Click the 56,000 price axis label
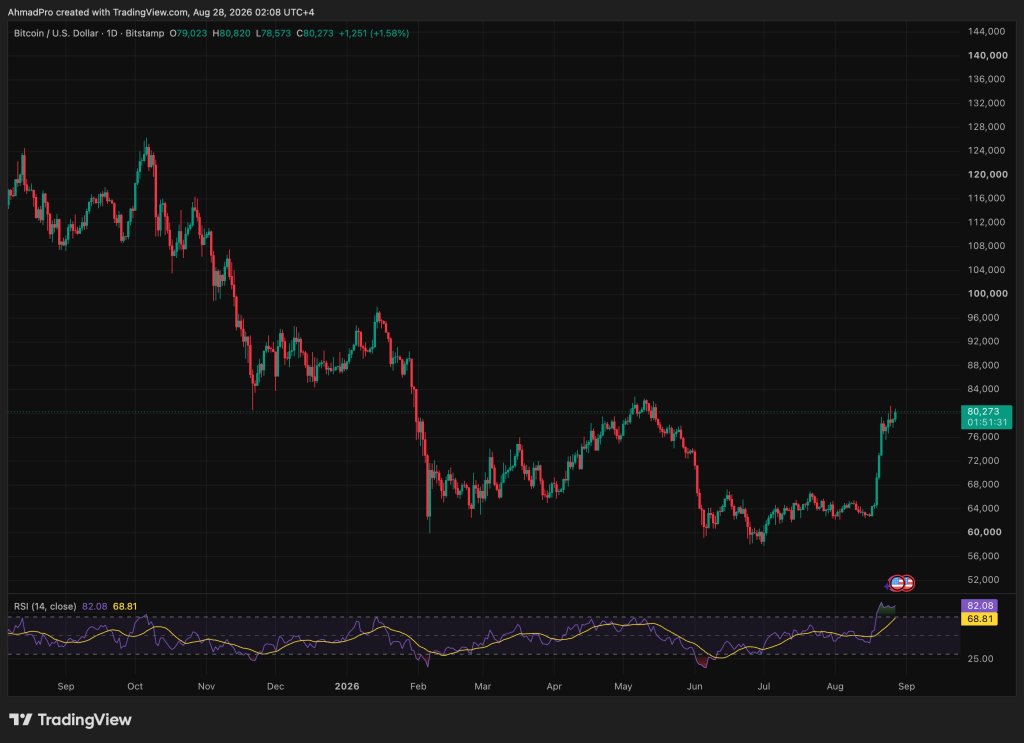 click(x=984, y=556)
